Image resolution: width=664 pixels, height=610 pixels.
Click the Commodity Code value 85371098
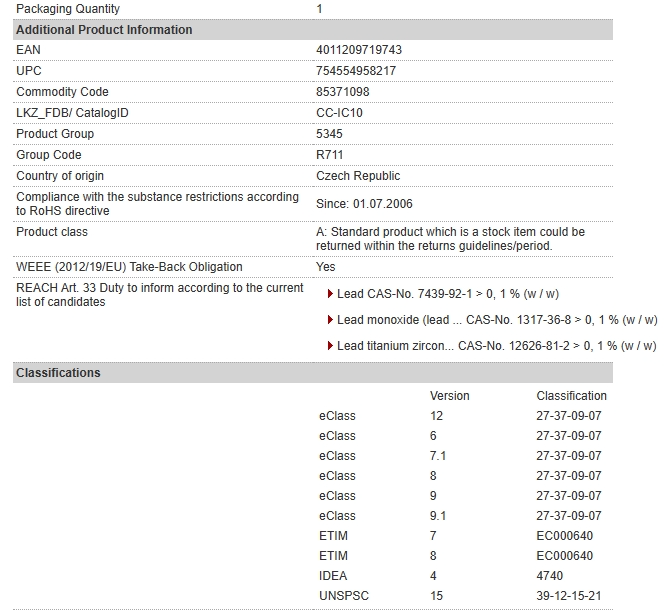[343, 92]
